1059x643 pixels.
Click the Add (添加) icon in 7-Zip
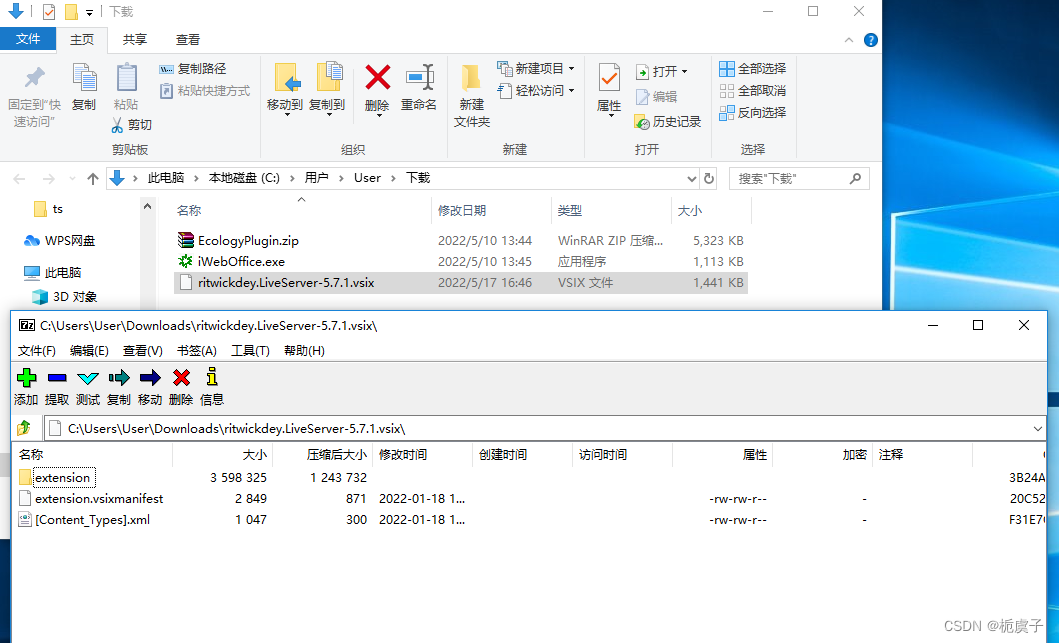pos(26,378)
